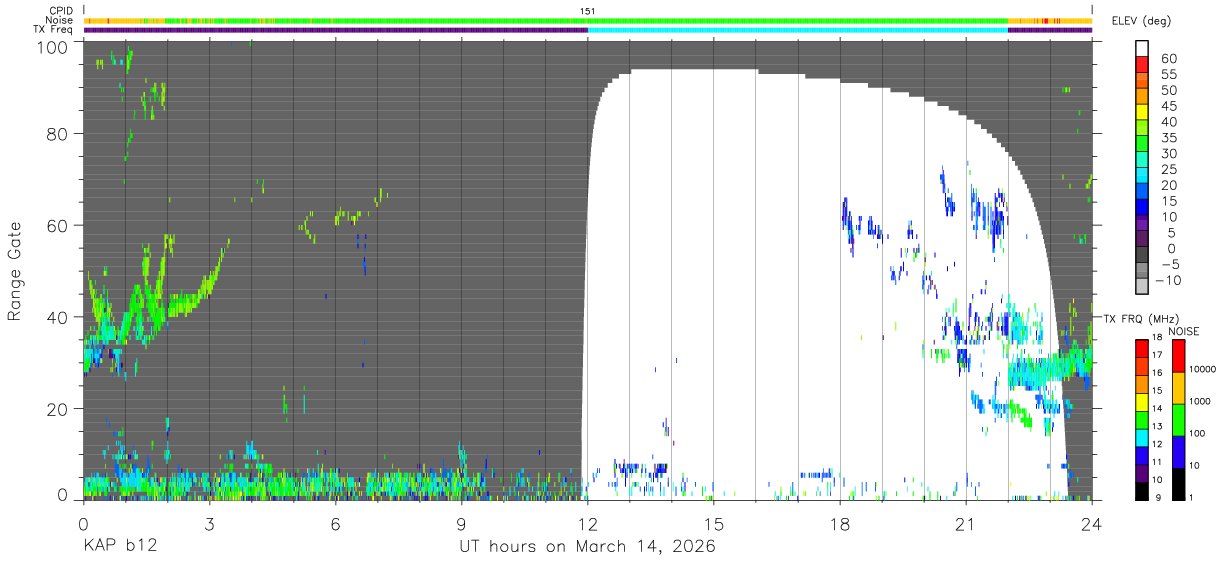
Task: Pick the black bottom segment of TX FRQ bar
Action: (x=1142, y=490)
